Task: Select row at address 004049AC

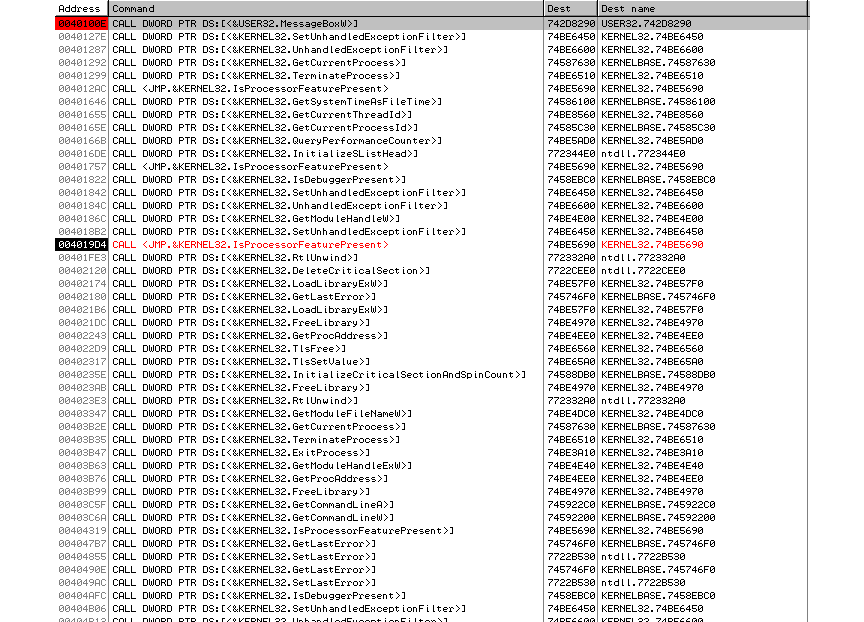Action: click(x=431, y=583)
